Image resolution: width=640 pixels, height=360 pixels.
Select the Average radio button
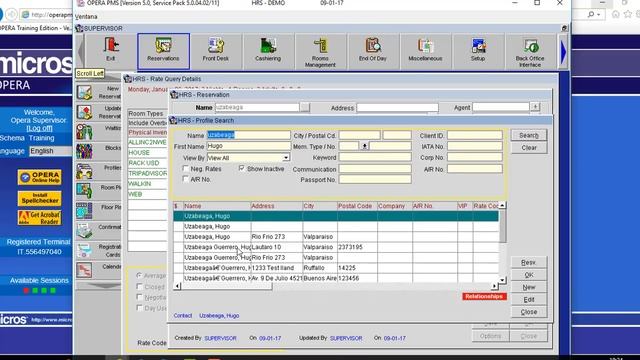point(139,276)
